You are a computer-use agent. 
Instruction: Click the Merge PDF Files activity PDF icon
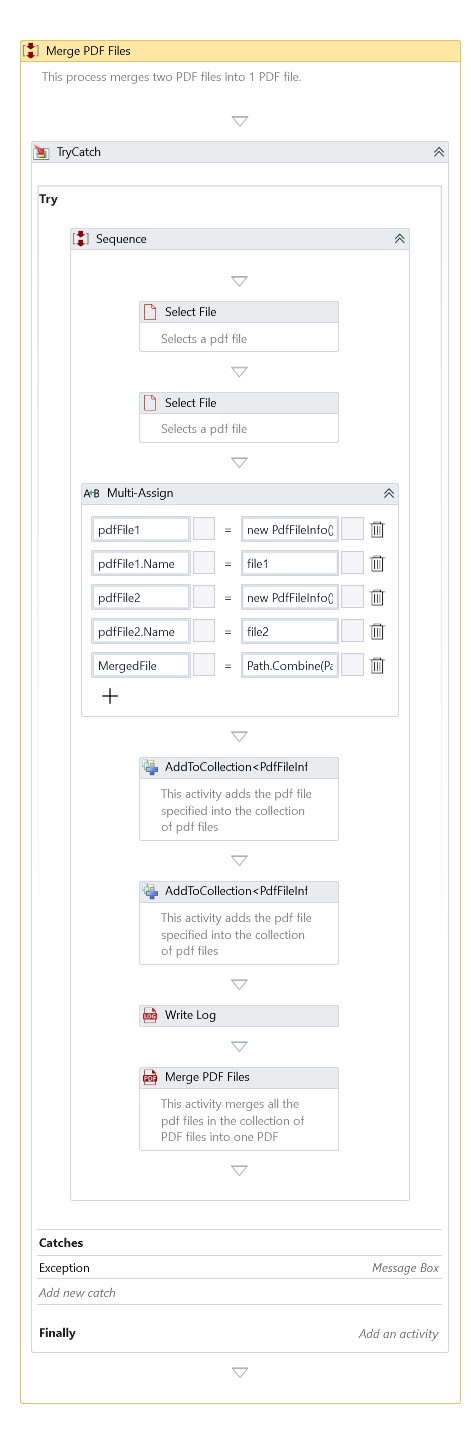(150, 1077)
